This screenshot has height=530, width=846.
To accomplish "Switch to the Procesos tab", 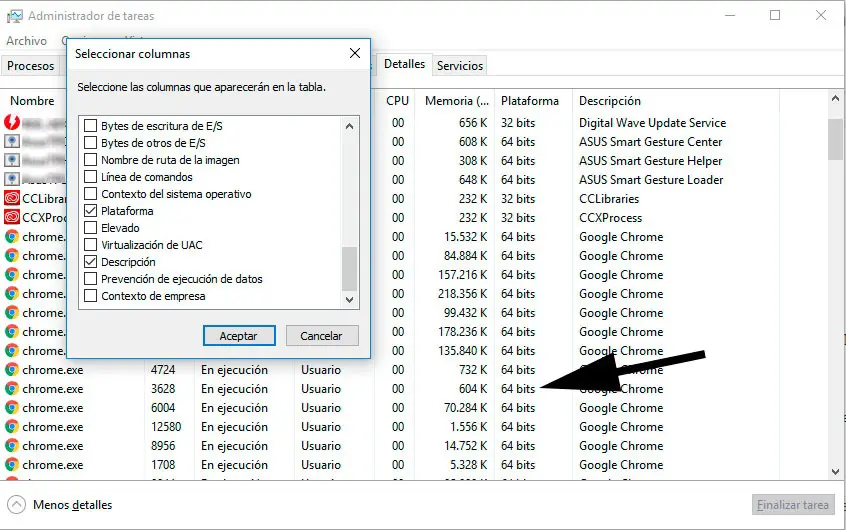I will [x=31, y=66].
